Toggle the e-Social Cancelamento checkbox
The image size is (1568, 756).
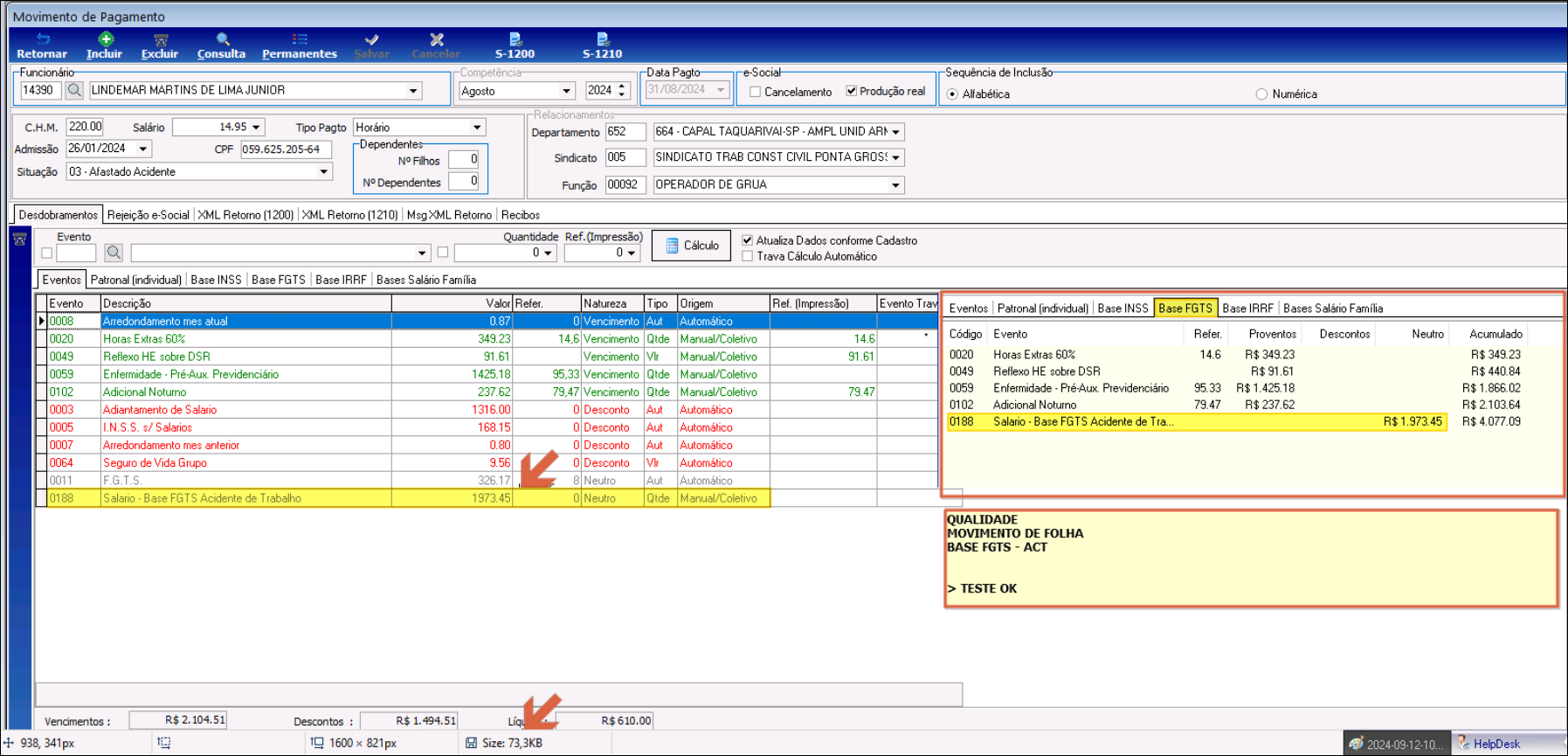tap(756, 92)
